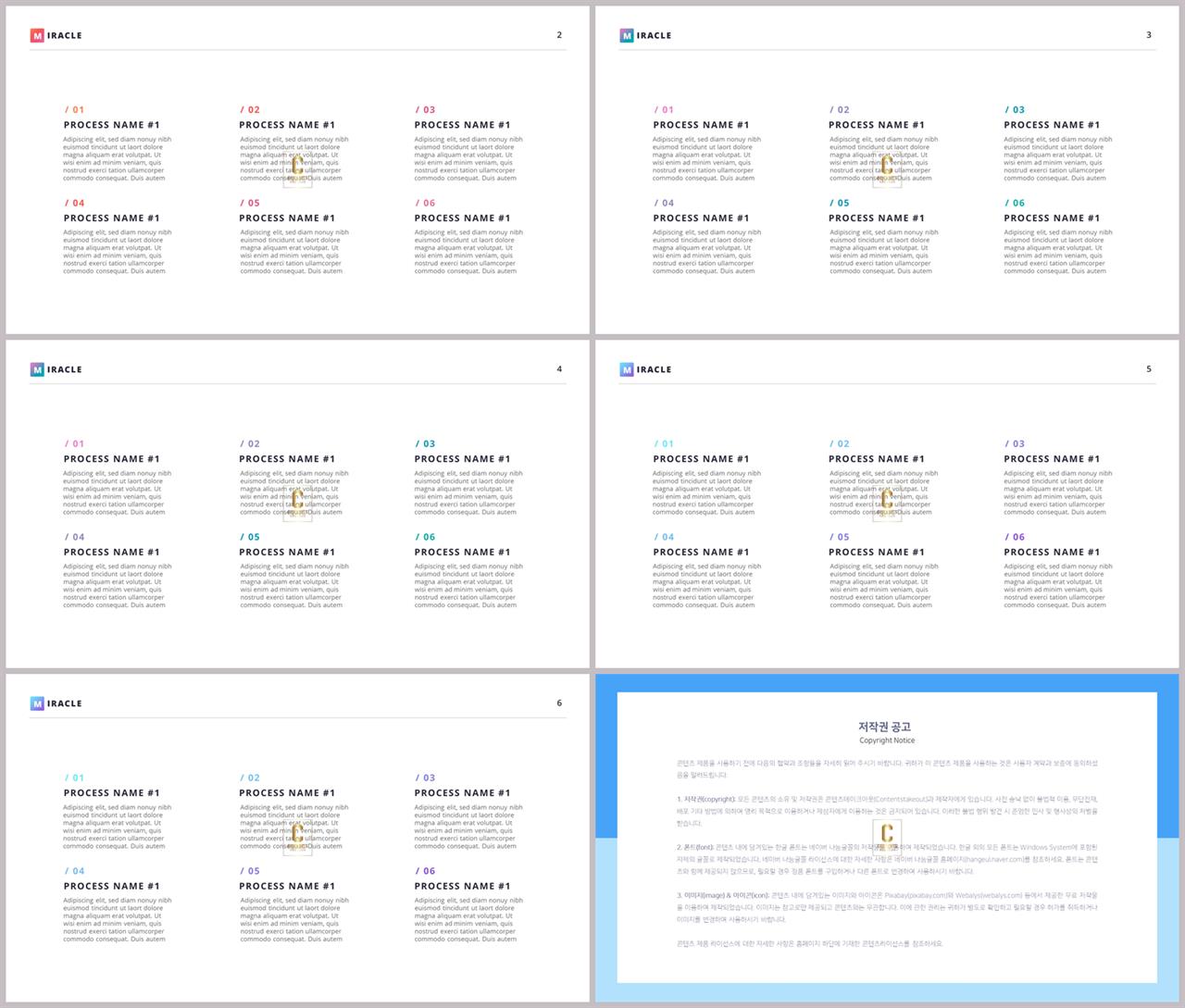Select the page number 2 in slide header
The image size is (1185, 1008).
(x=559, y=35)
